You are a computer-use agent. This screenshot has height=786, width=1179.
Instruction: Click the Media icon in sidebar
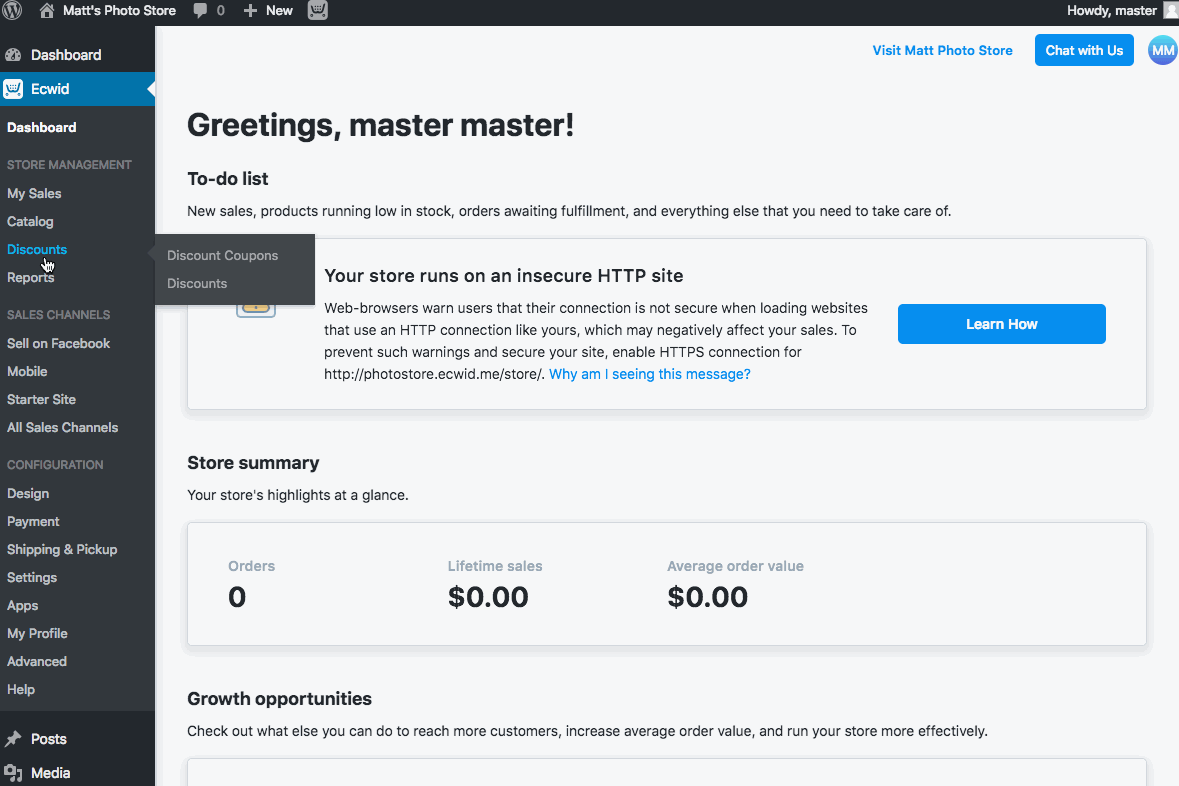pos(13,772)
